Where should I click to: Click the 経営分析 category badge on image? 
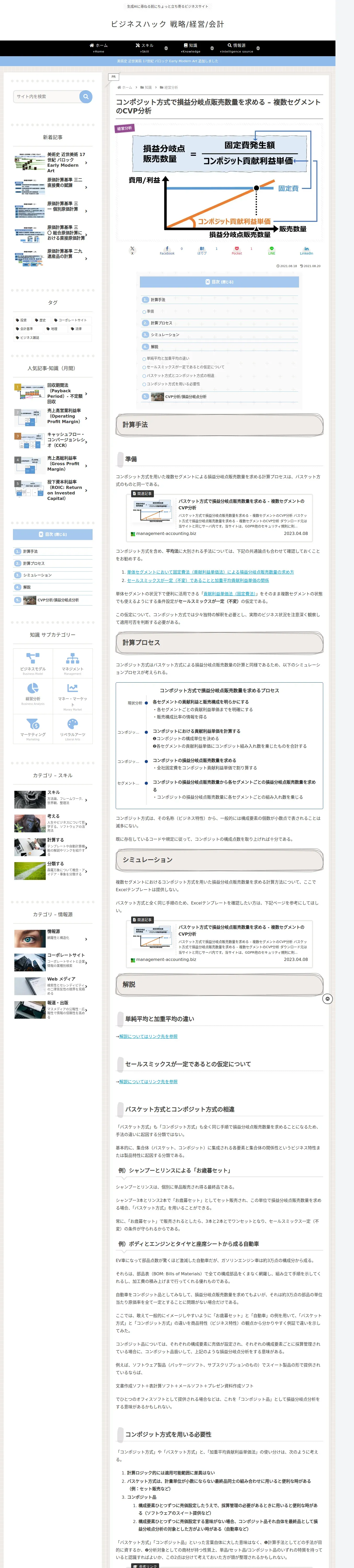click(x=125, y=128)
